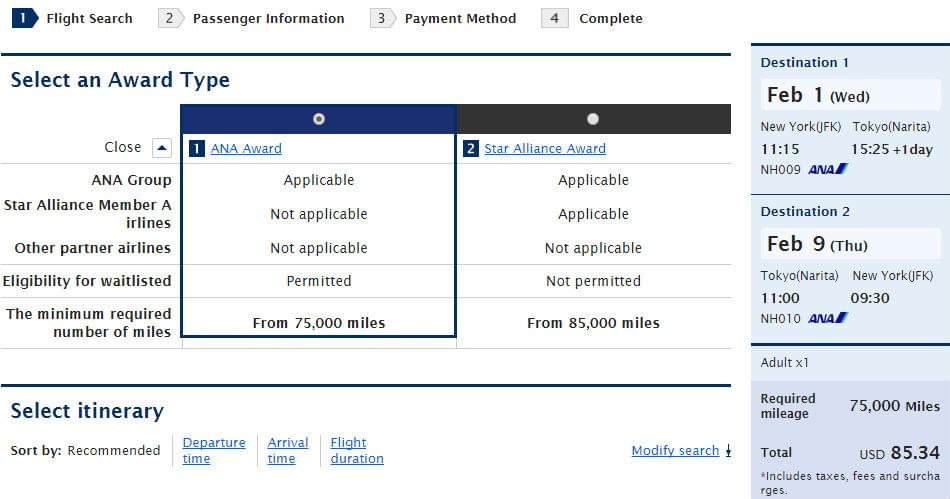Click the Feb 1 (Wed) date box
The image size is (950, 499).
tap(850, 96)
